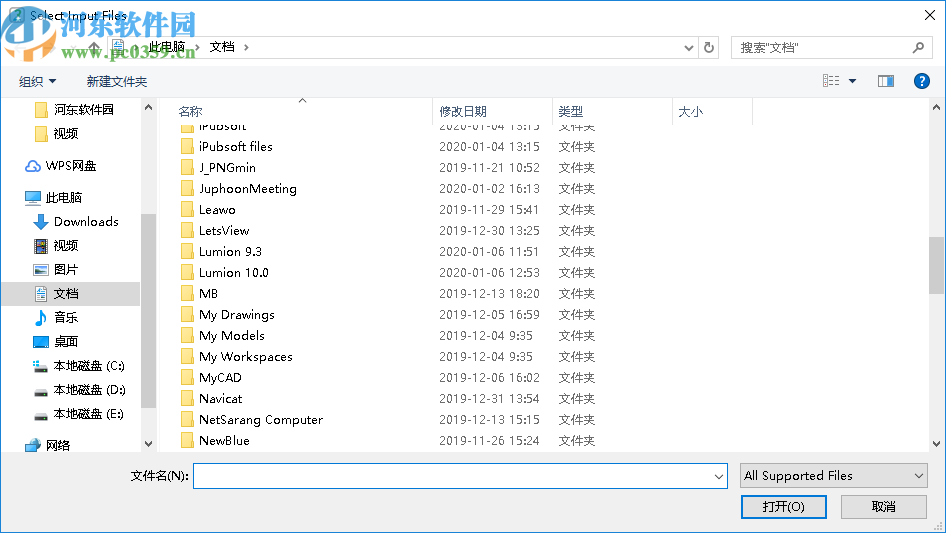Select the Lumion 9.3 folder name
Image resolution: width=946 pixels, height=533 pixels.
coord(230,252)
